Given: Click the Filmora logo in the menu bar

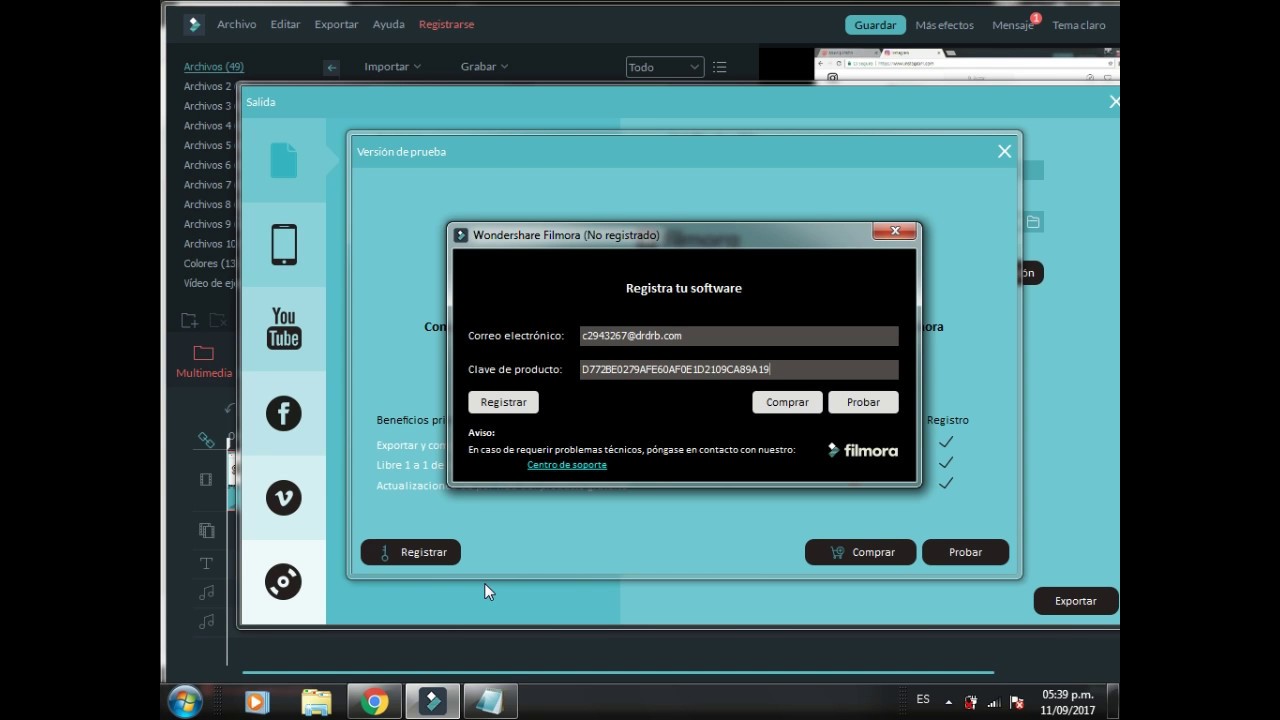Looking at the screenshot, I should point(194,25).
